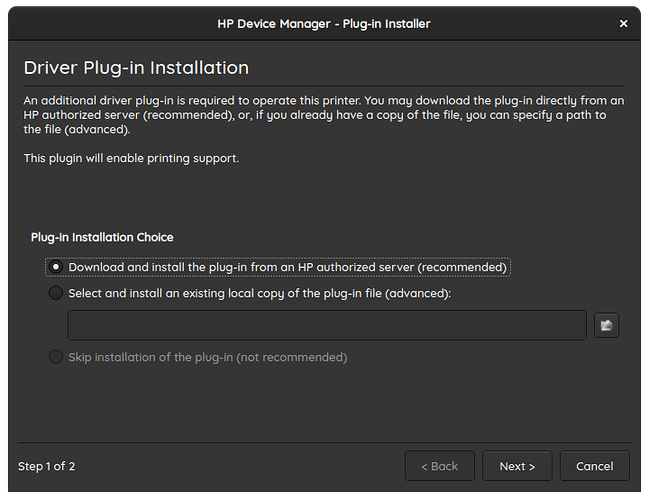
Task: Click the 'Download and install the plug-in' label text
Action: 288,267
